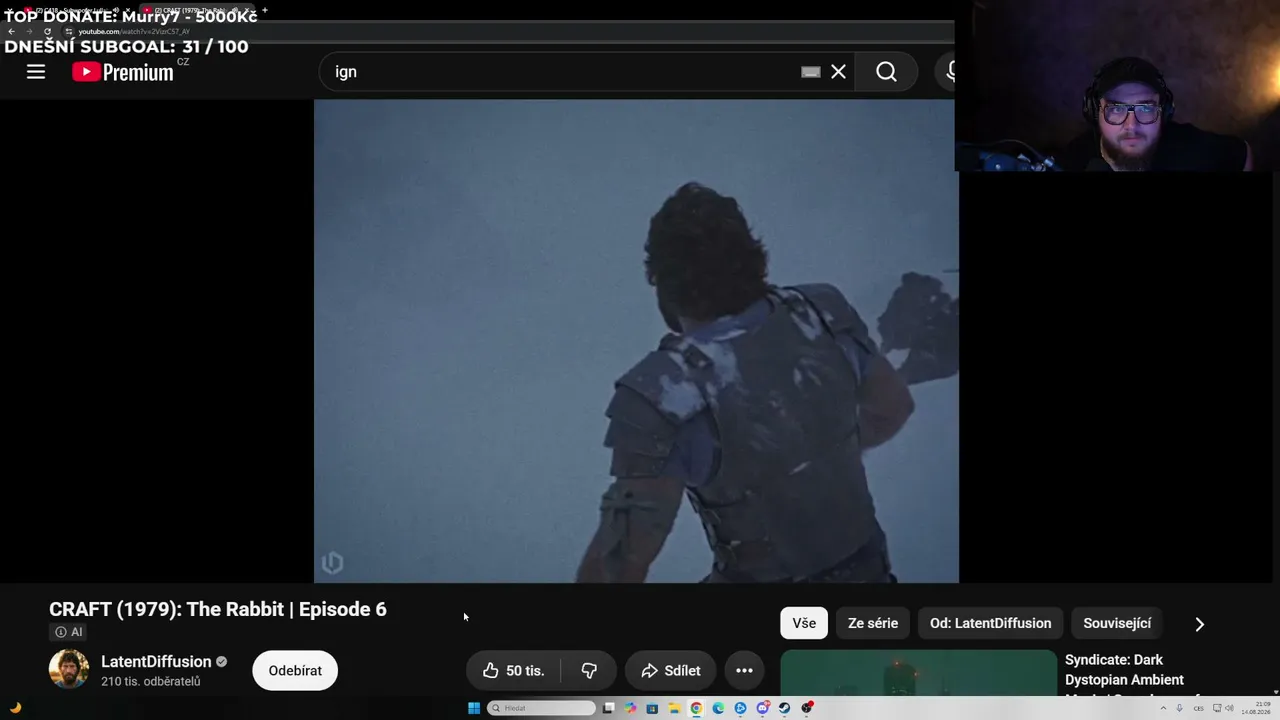Open File Explorer from the taskbar
This screenshot has width=1280, height=720.
[x=674, y=708]
